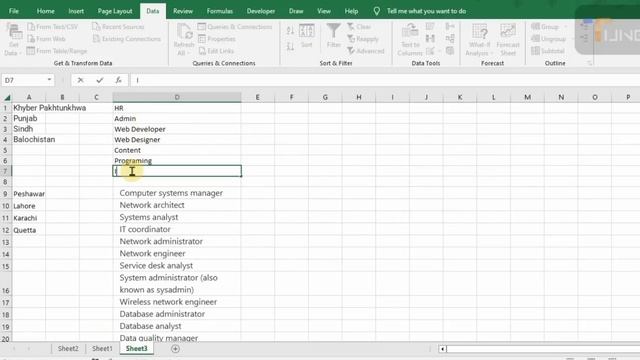This screenshot has height=360, width=640.
Task: Cancel the cell entry
Action: pos(80,80)
